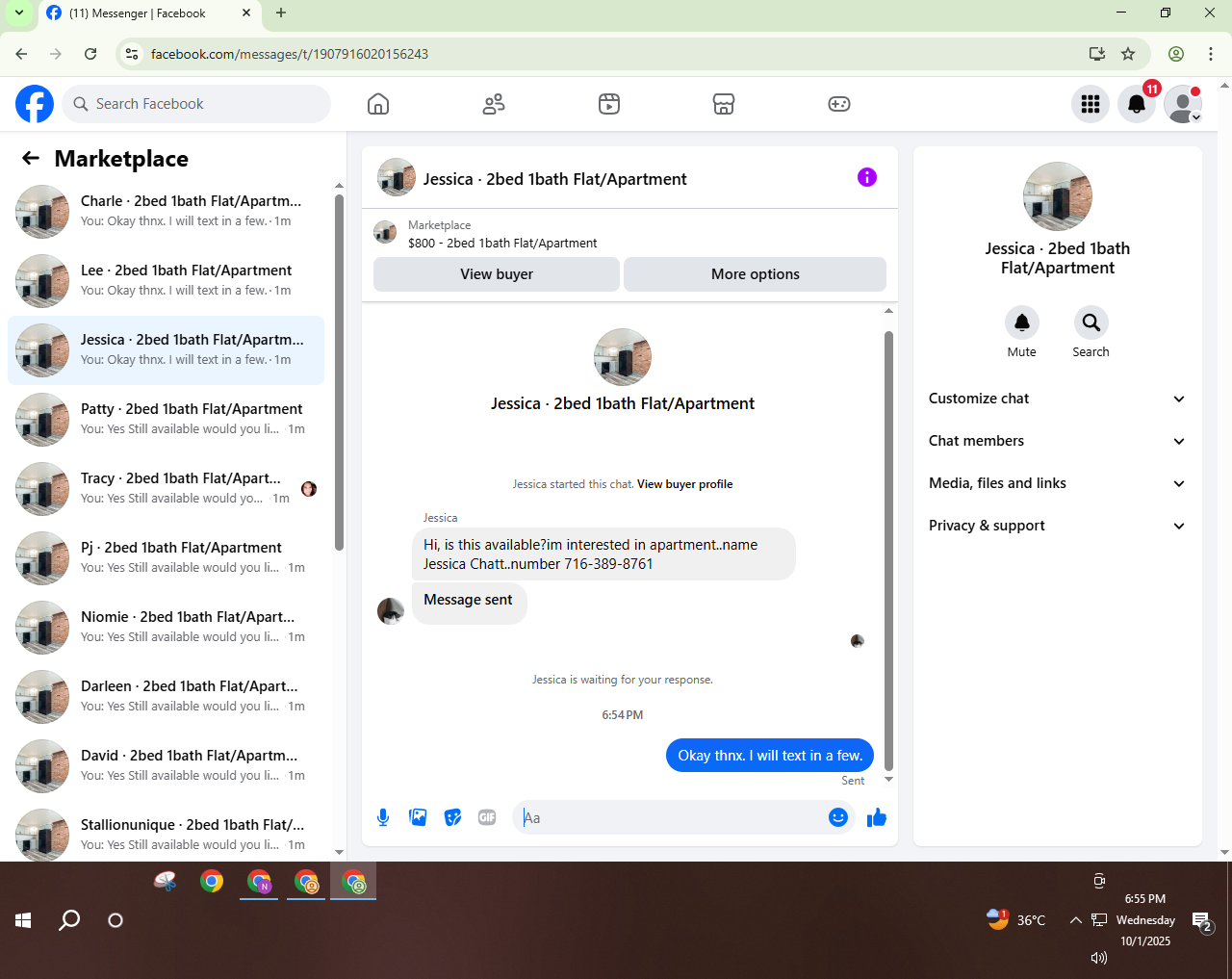Click the conversation list scrollbar
The width and height of the screenshot is (1232, 979).
[339, 371]
